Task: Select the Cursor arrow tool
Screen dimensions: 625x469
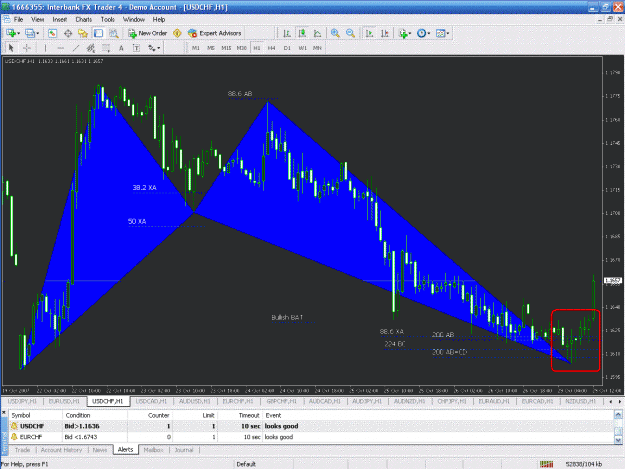Action: 11,48
